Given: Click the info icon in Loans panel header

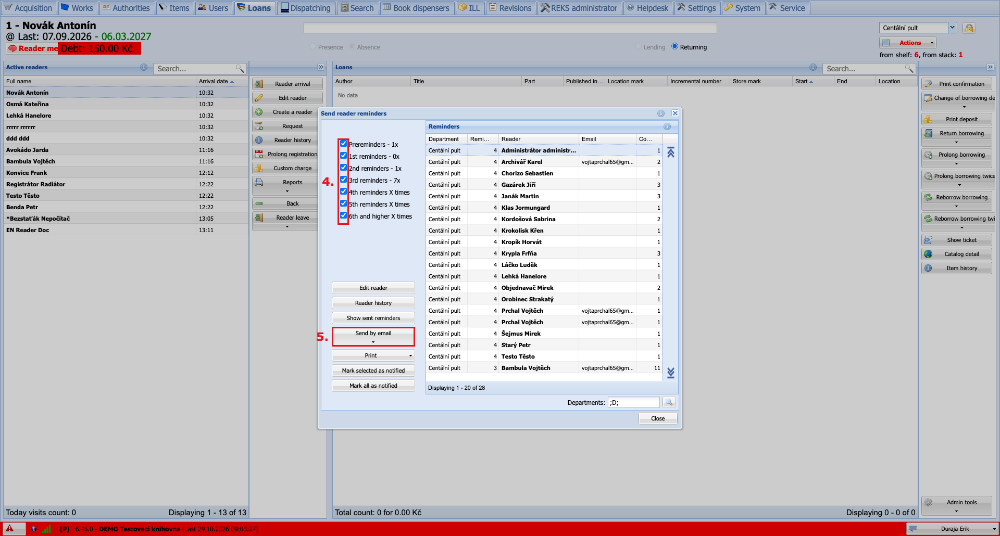Looking at the screenshot, I should pos(813,68).
